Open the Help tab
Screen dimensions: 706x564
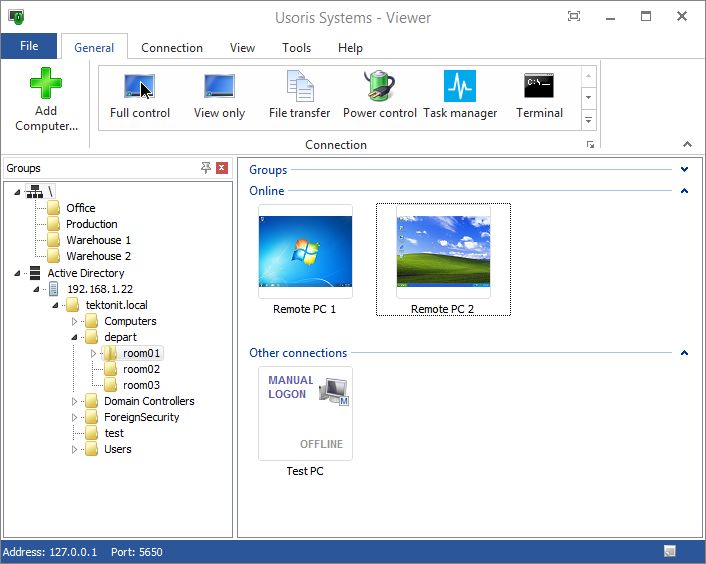coord(350,47)
